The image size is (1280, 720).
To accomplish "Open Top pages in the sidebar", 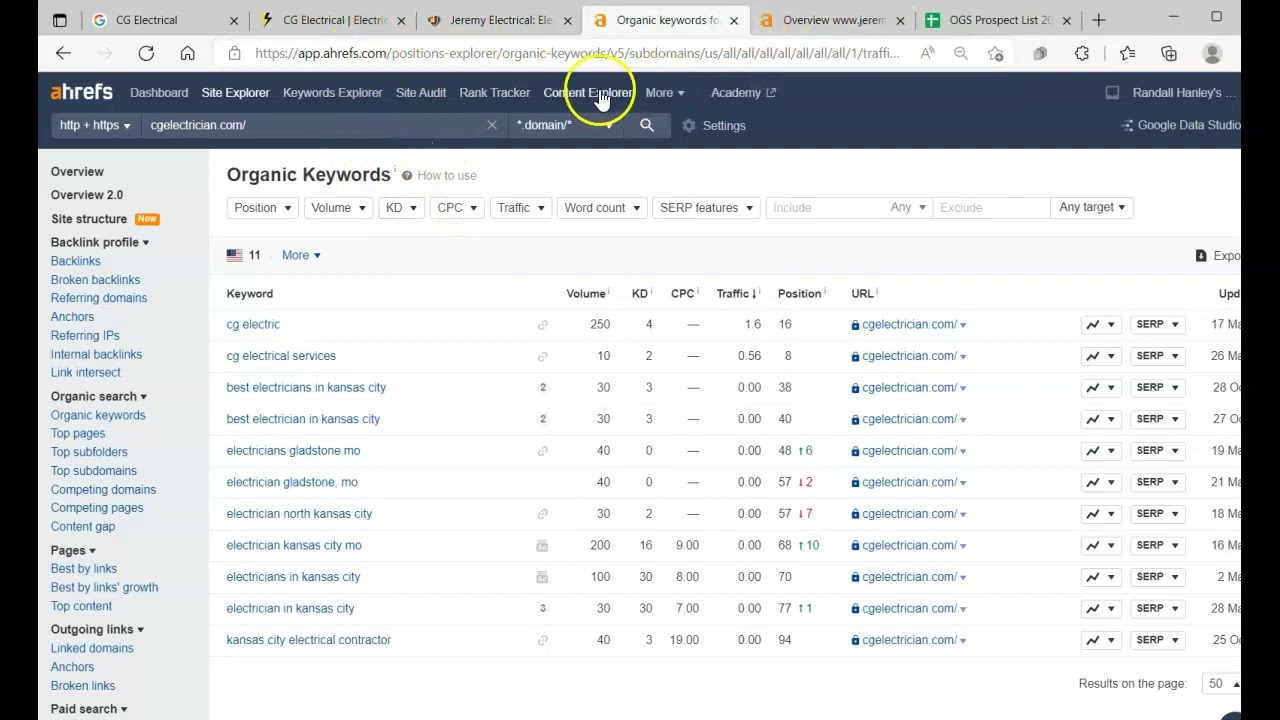I will [x=78, y=433].
